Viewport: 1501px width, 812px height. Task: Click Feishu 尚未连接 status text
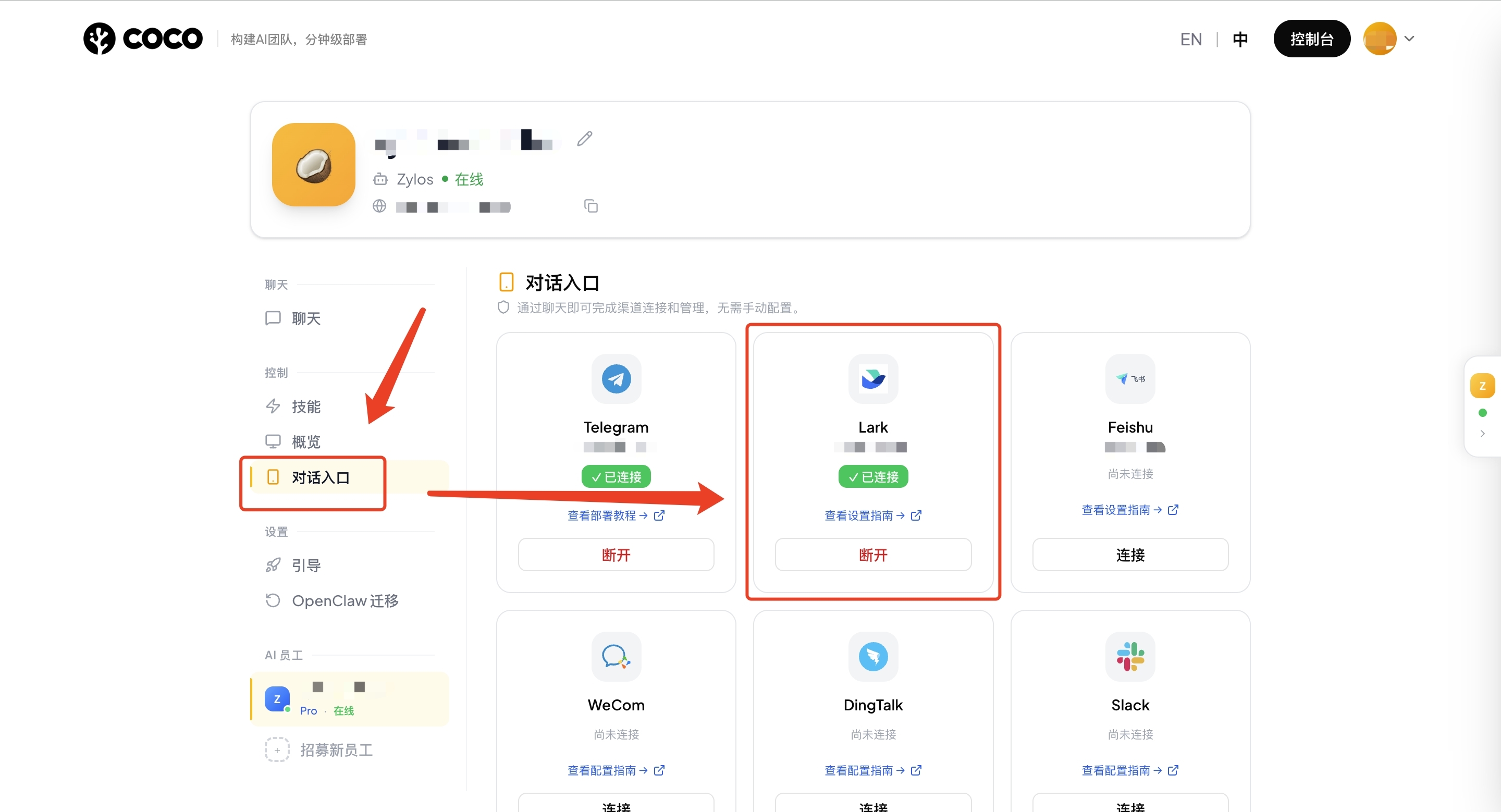coord(1130,474)
